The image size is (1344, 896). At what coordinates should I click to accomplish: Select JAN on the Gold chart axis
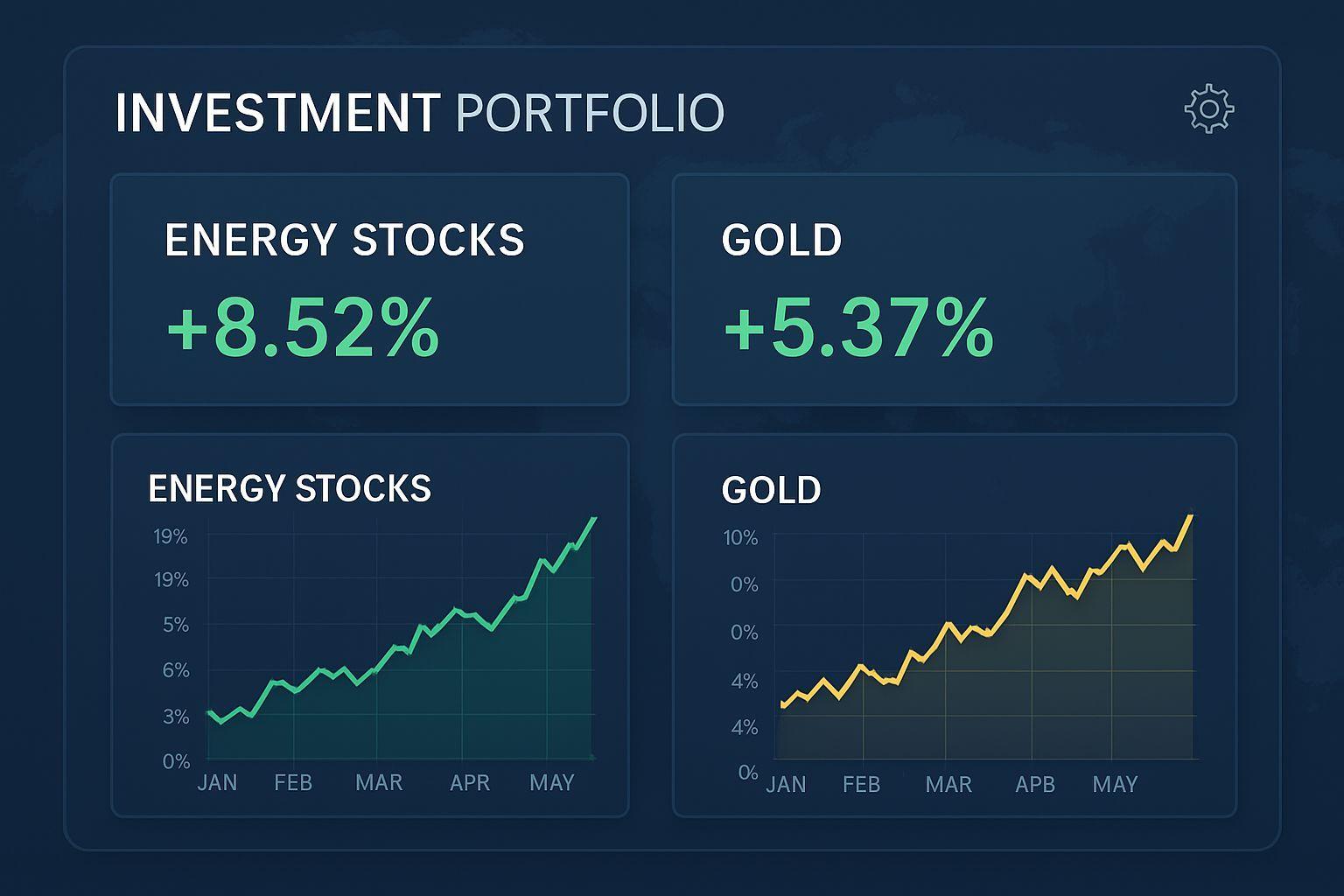786,784
